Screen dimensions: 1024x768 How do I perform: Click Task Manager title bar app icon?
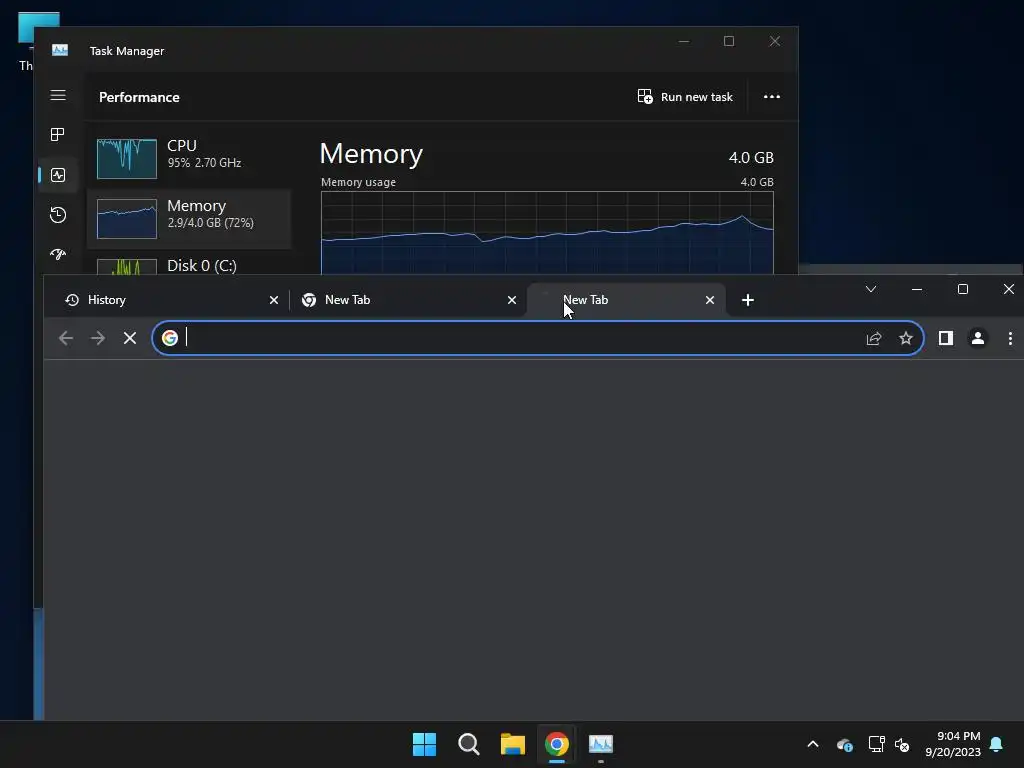(x=60, y=50)
